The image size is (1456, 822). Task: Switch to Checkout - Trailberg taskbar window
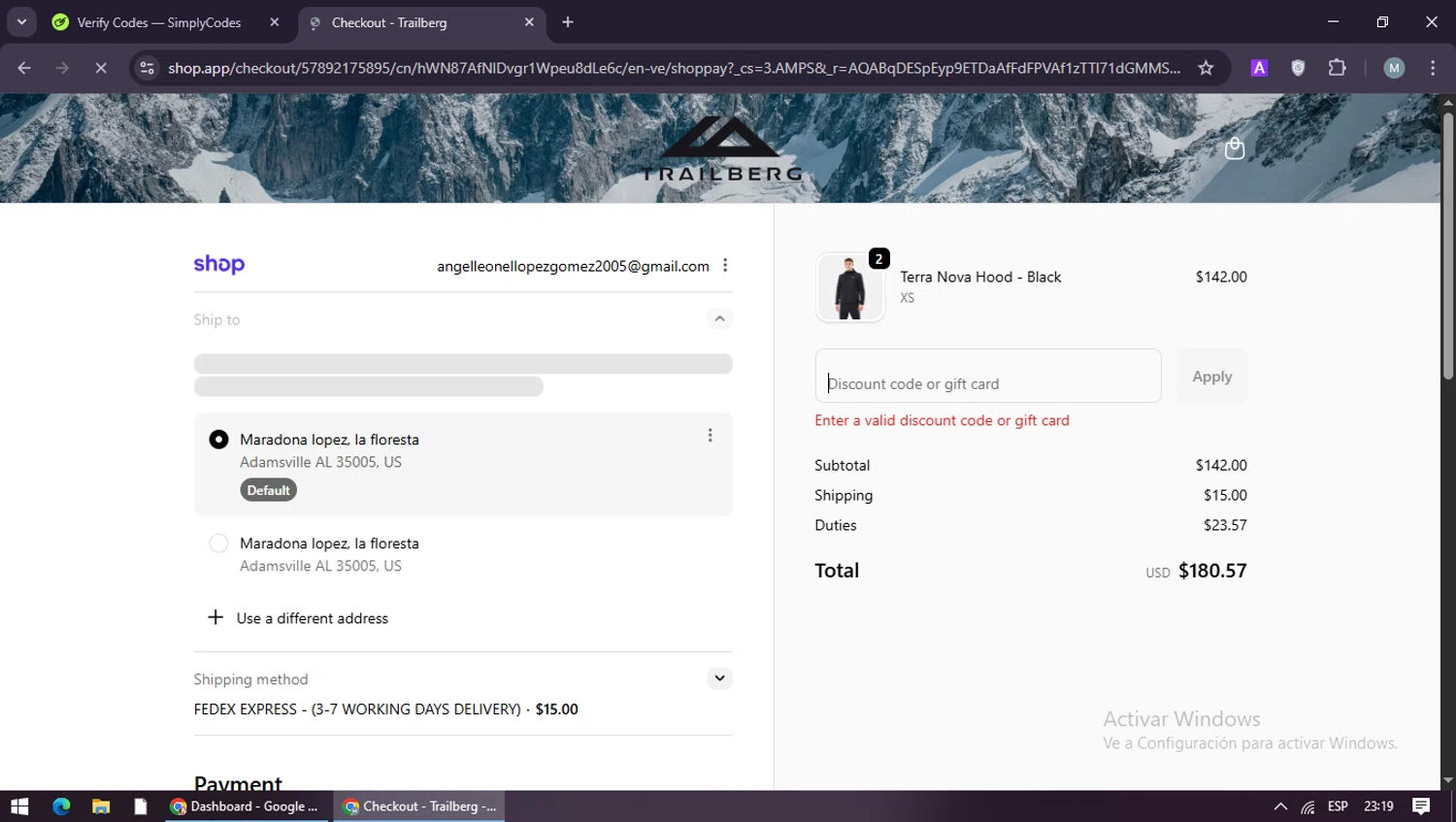coord(419,806)
